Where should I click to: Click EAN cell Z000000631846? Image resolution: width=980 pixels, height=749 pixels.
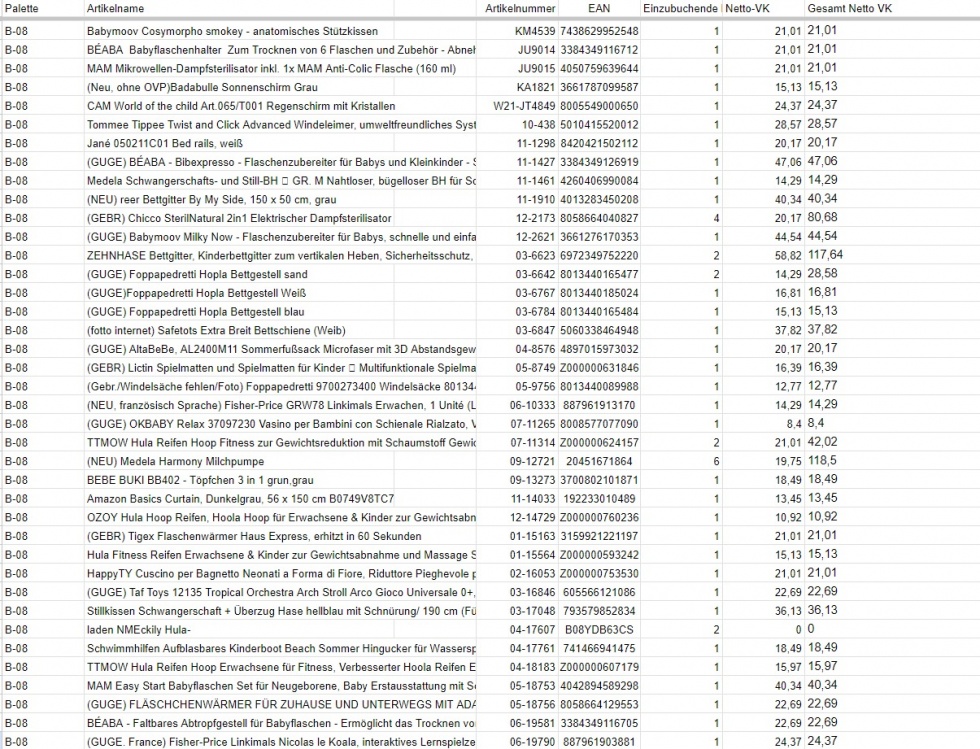click(599, 368)
